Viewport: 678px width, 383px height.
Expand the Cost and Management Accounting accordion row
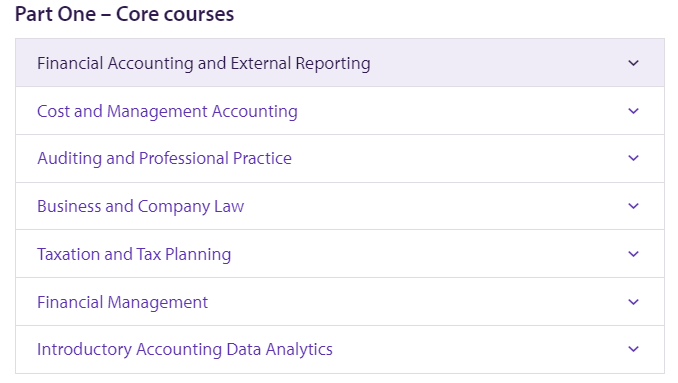tap(340, 111)
